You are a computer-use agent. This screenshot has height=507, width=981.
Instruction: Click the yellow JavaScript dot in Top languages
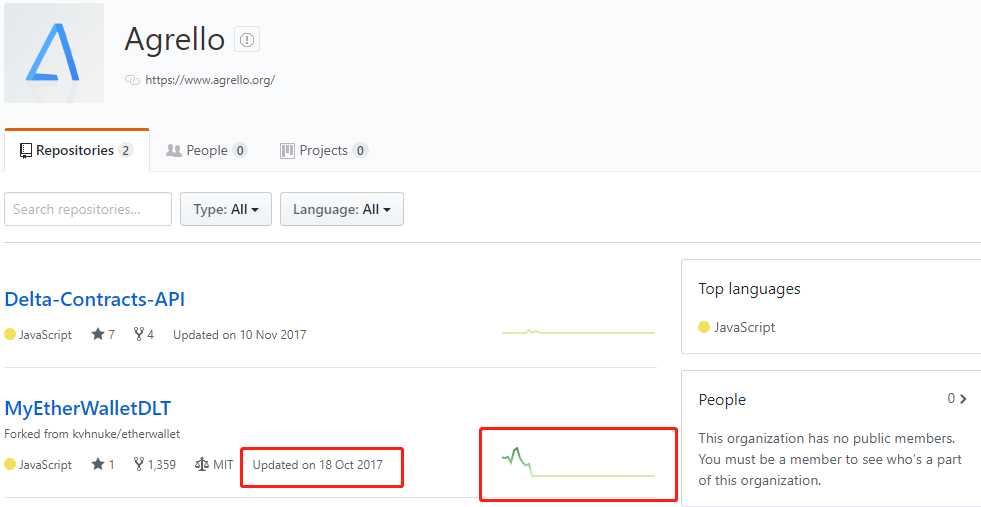click(x=704, y=327)
